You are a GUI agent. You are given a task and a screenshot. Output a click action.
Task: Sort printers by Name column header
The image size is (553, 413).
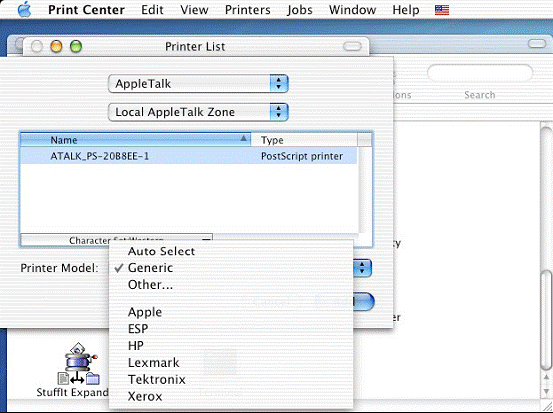tap(135, 140)
